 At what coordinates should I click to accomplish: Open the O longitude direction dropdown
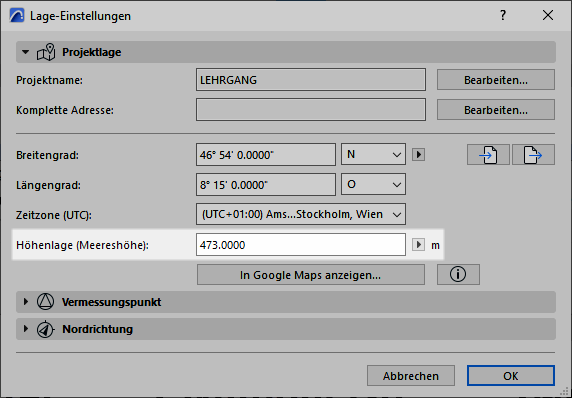(373, 184)
